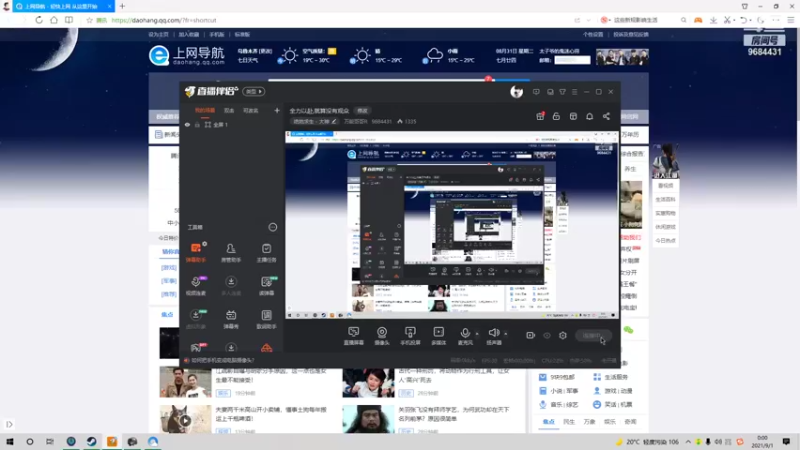Image resolution: width=800 pixels, height=450 pixels.
Task: Toggle visibility eye of the fullscreen 1 source
Action: (x=187, y=124)
